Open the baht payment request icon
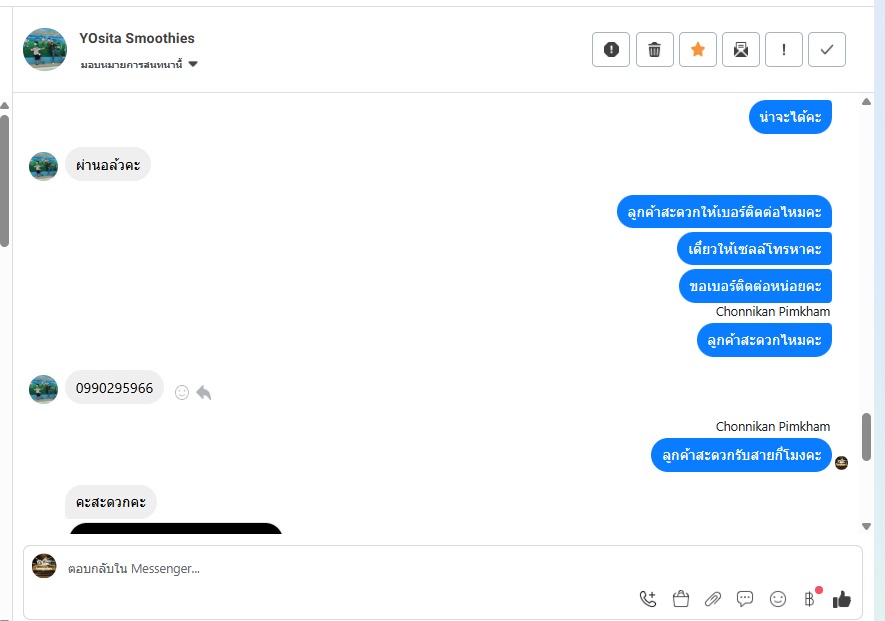 (x=811, y=598)
